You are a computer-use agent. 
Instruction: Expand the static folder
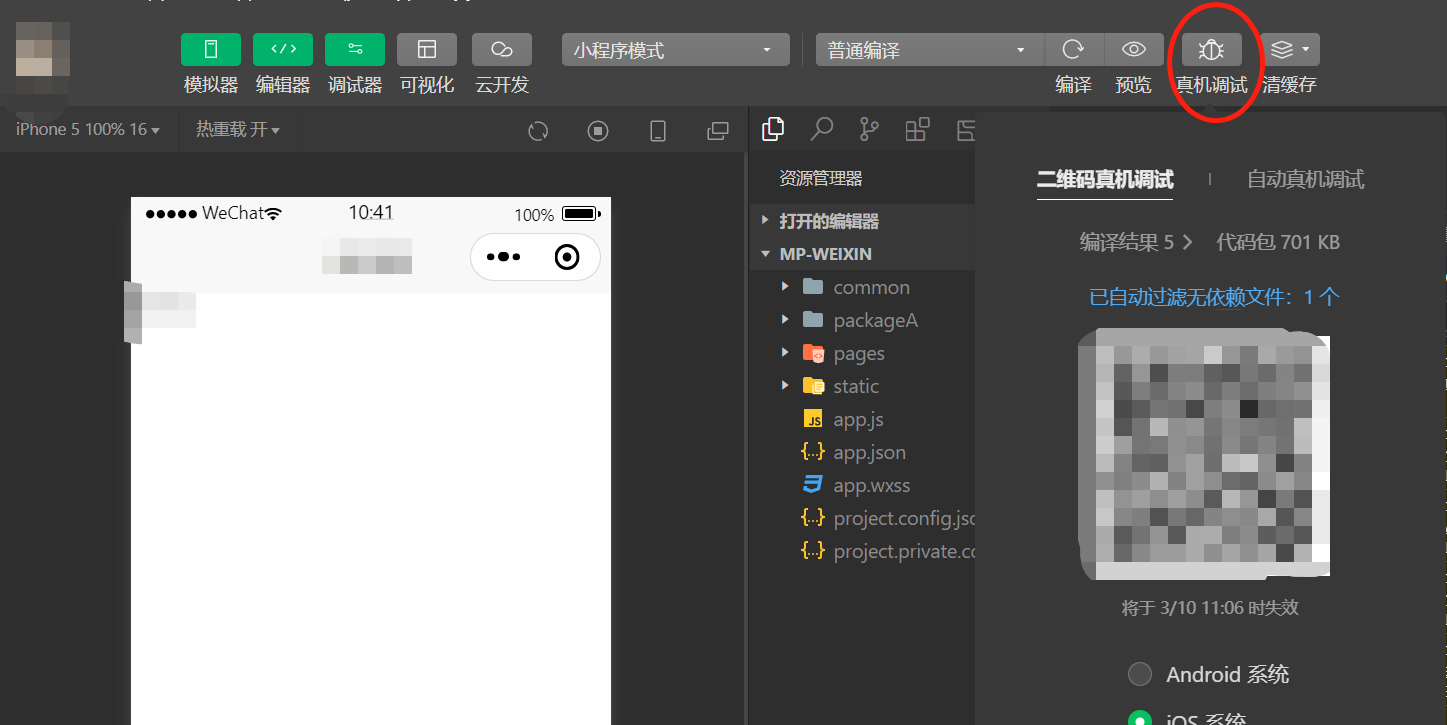862,386
